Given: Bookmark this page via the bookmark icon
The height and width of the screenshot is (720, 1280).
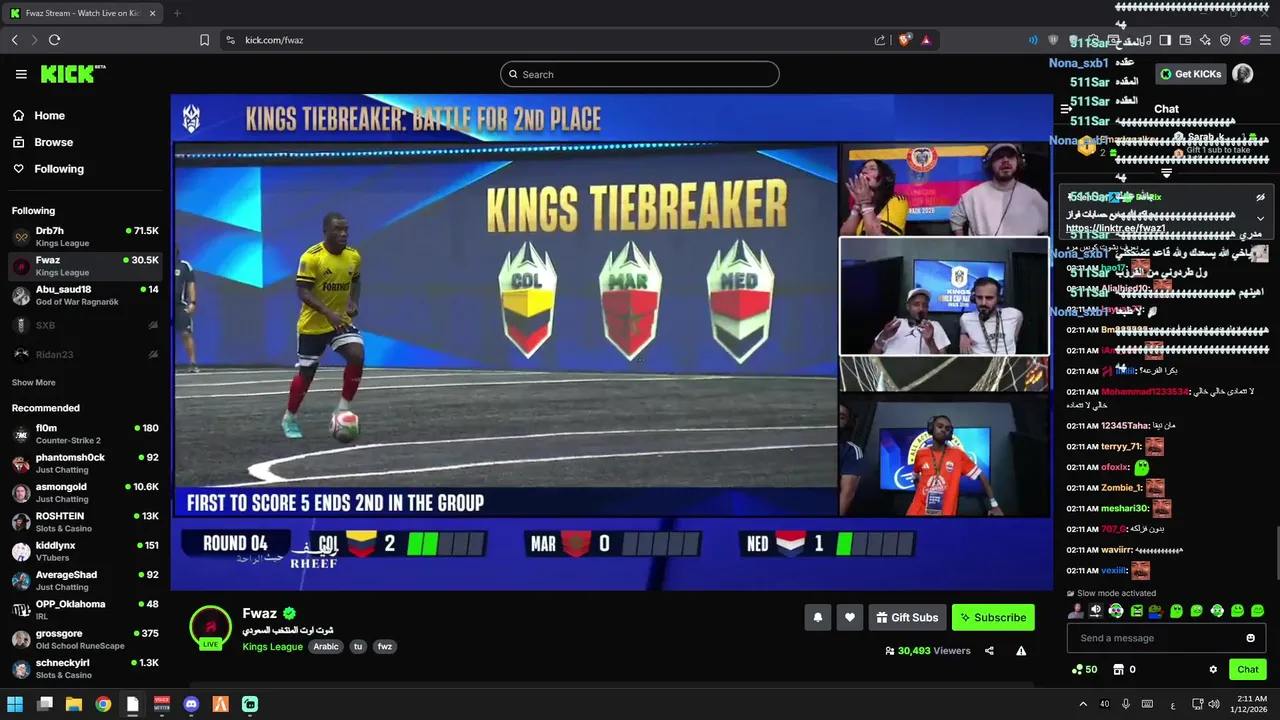Looking at the screenshot, I should click(204, 40).
